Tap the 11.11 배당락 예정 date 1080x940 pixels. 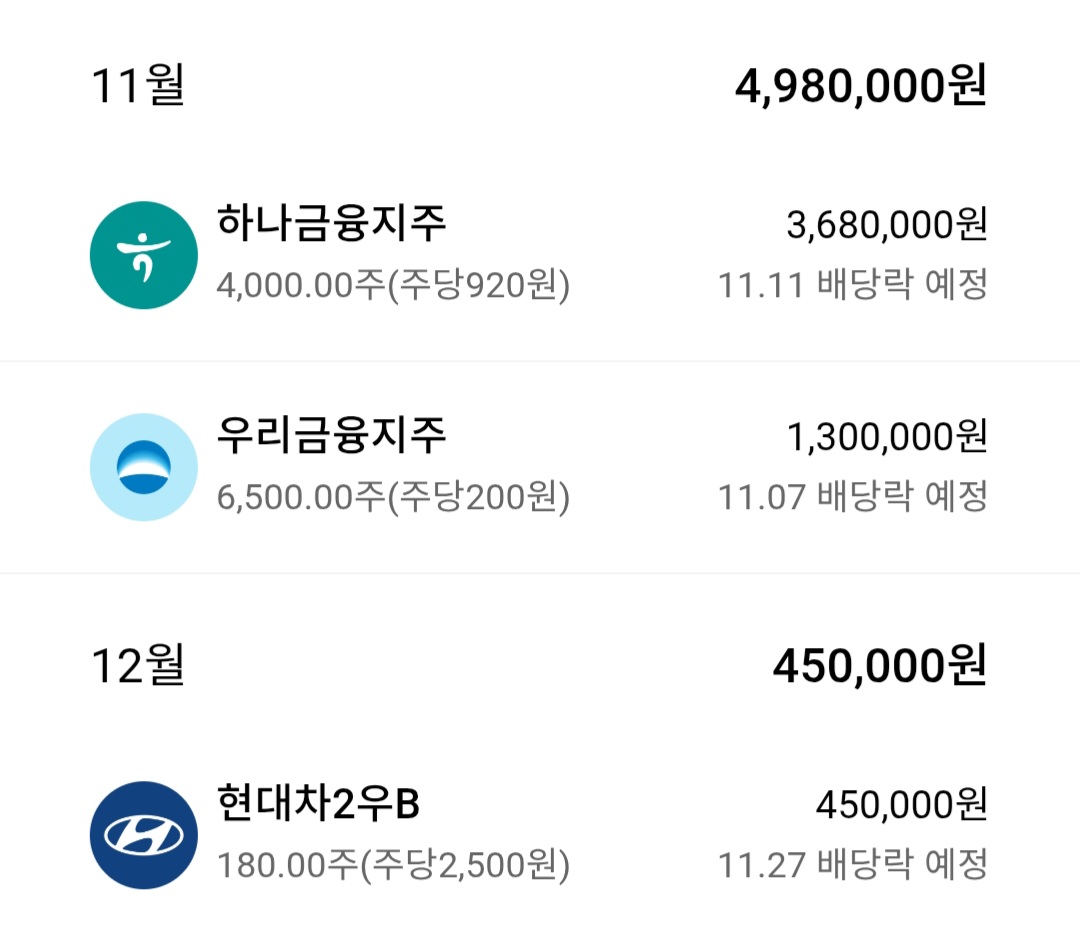click(853, 284)
